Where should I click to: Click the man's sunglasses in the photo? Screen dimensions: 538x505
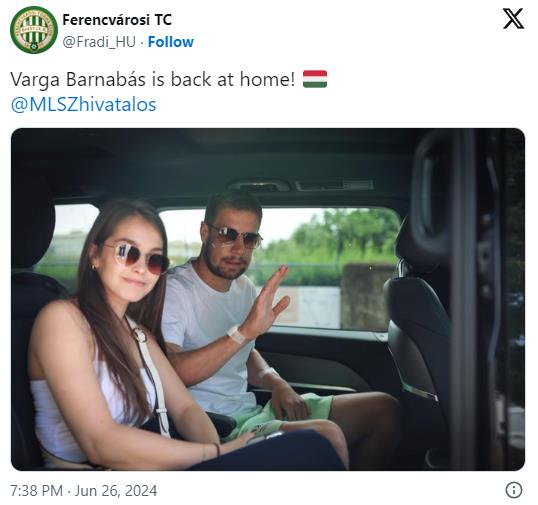coord(235,236)
